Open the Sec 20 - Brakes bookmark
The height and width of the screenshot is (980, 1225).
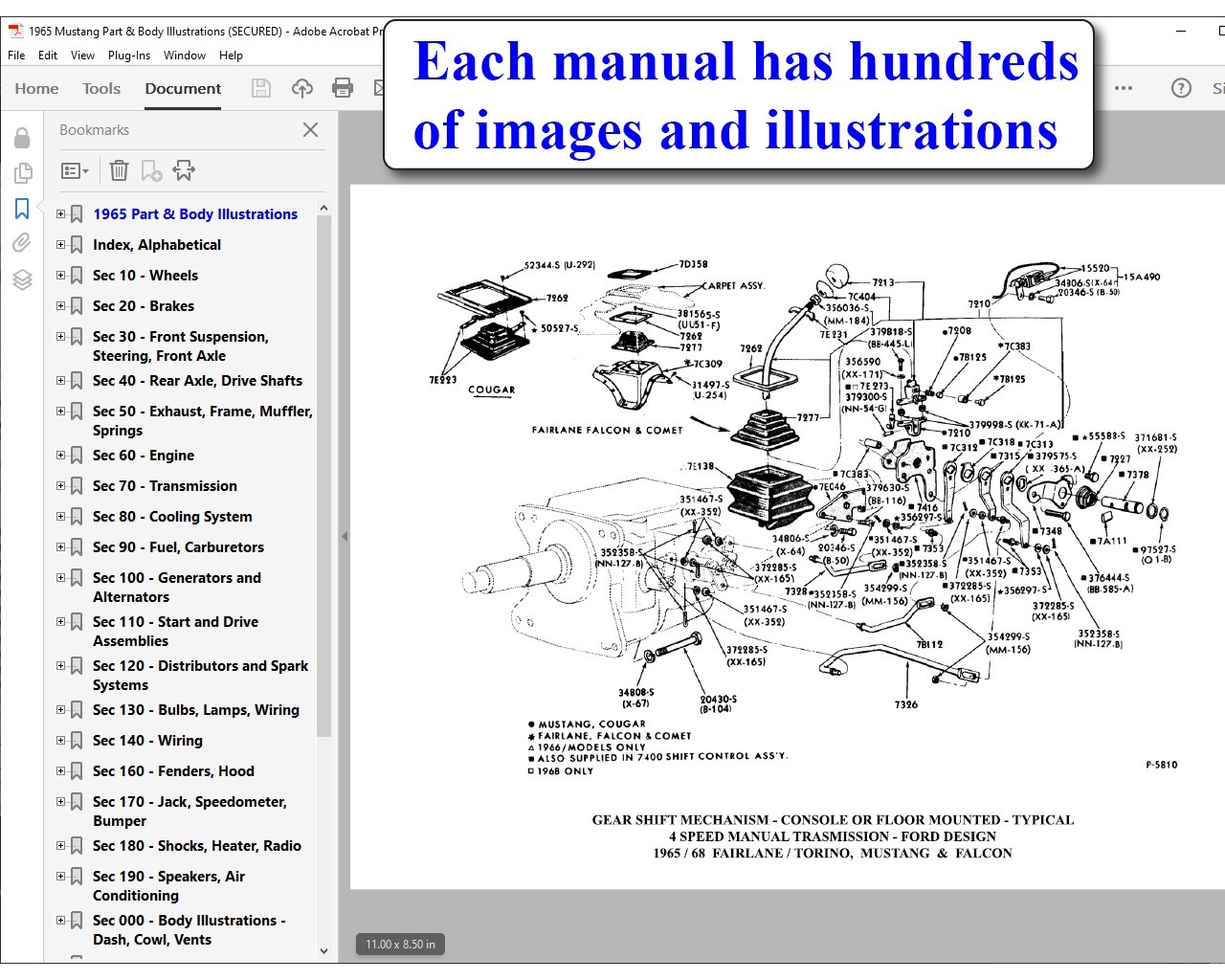(x=144, y=306)
